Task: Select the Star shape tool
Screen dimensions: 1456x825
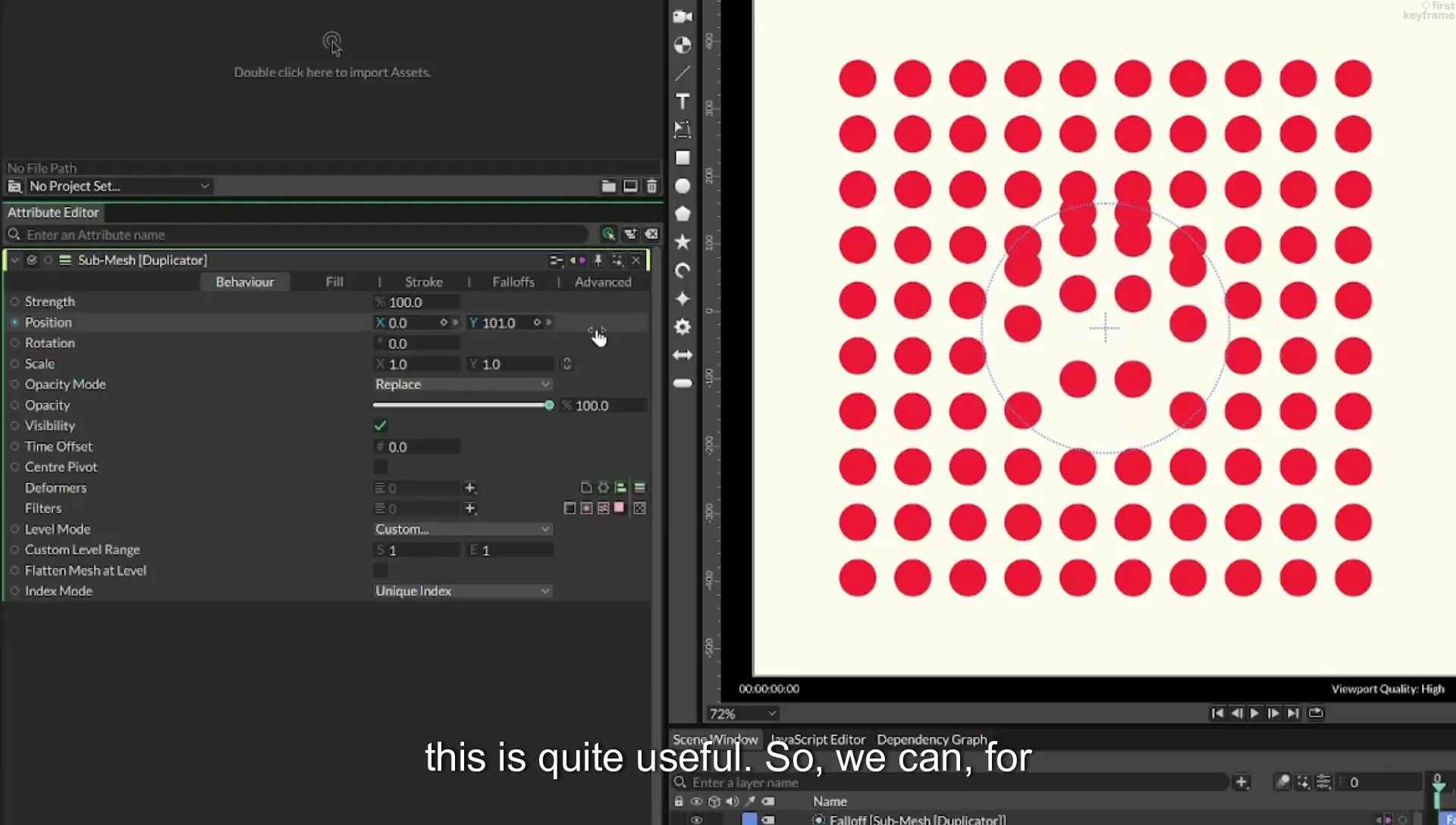Action: point(682,242)
